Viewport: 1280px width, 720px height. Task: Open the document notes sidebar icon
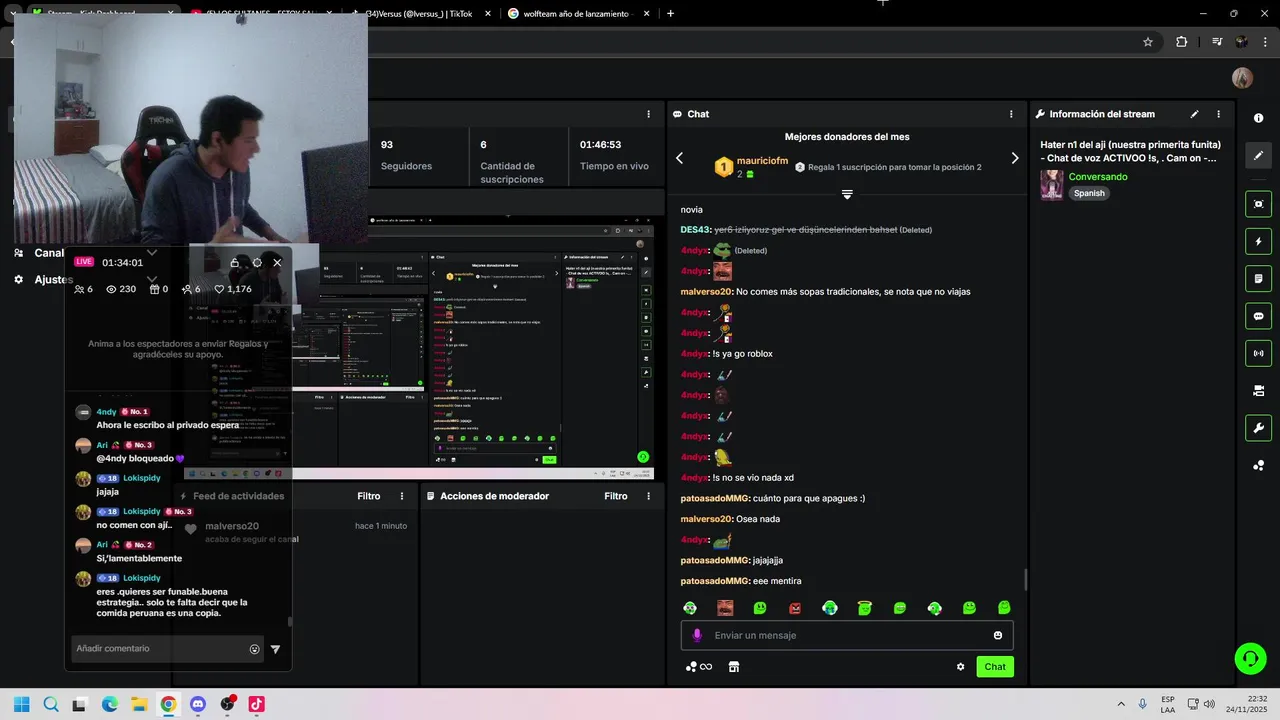pos(1258,278)
